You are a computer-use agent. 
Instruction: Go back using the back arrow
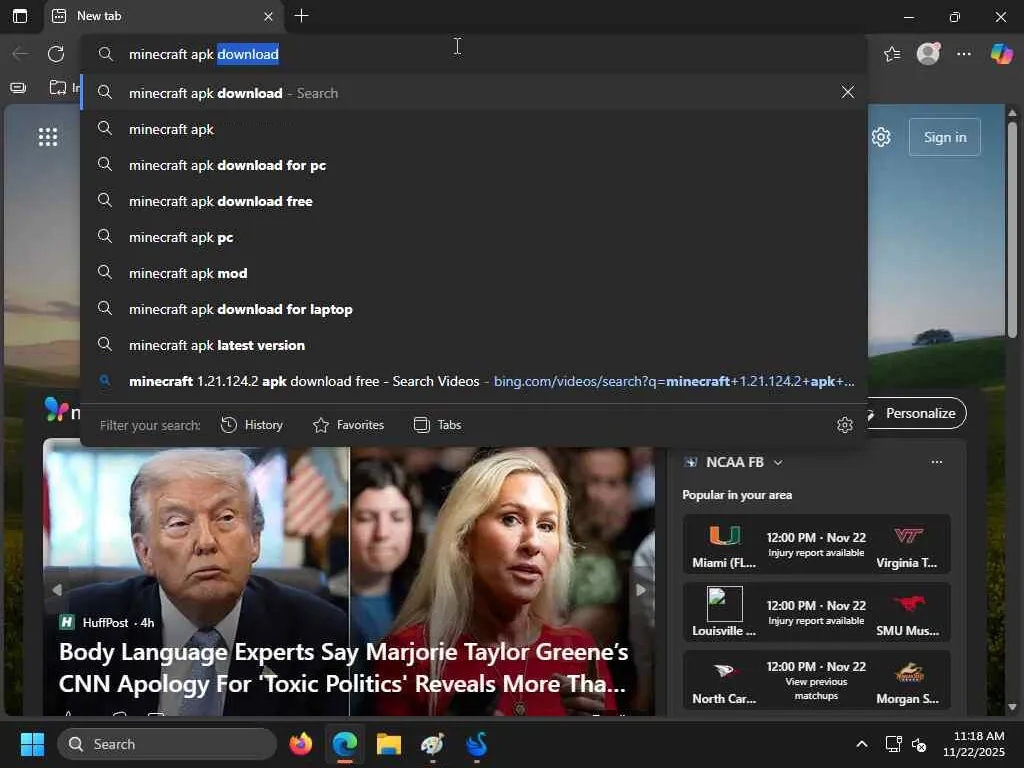click(20, 54)
